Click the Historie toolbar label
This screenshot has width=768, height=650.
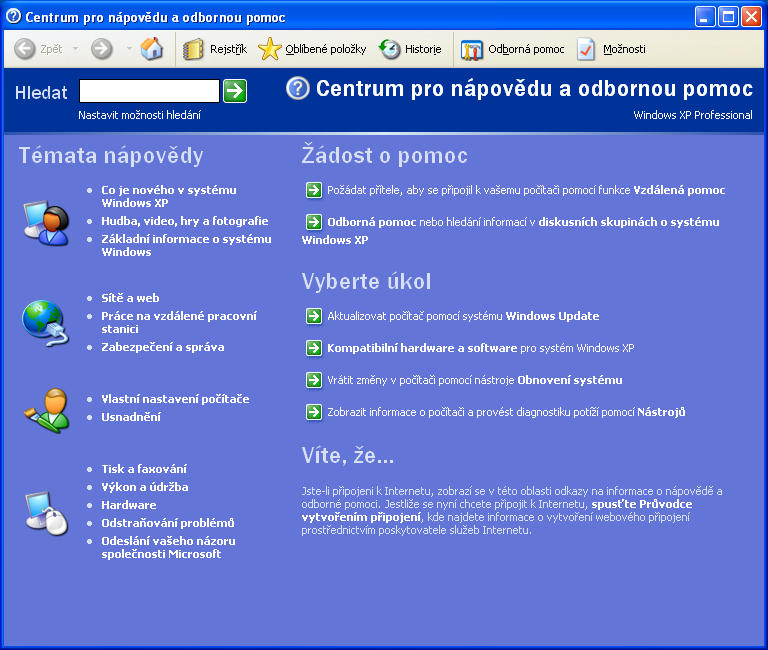coord(423,49)
